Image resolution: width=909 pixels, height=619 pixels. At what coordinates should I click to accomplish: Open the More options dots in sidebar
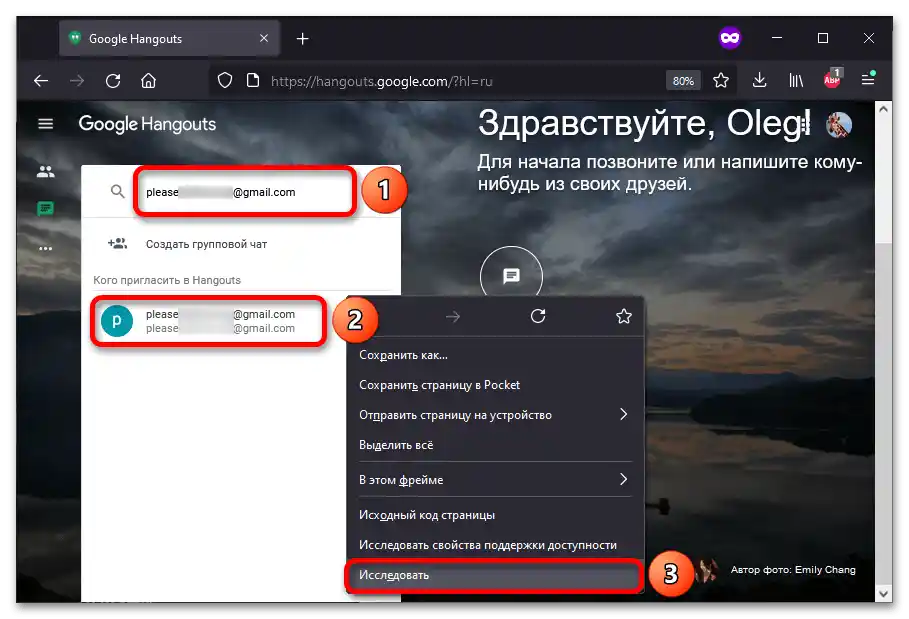(45, 249)
